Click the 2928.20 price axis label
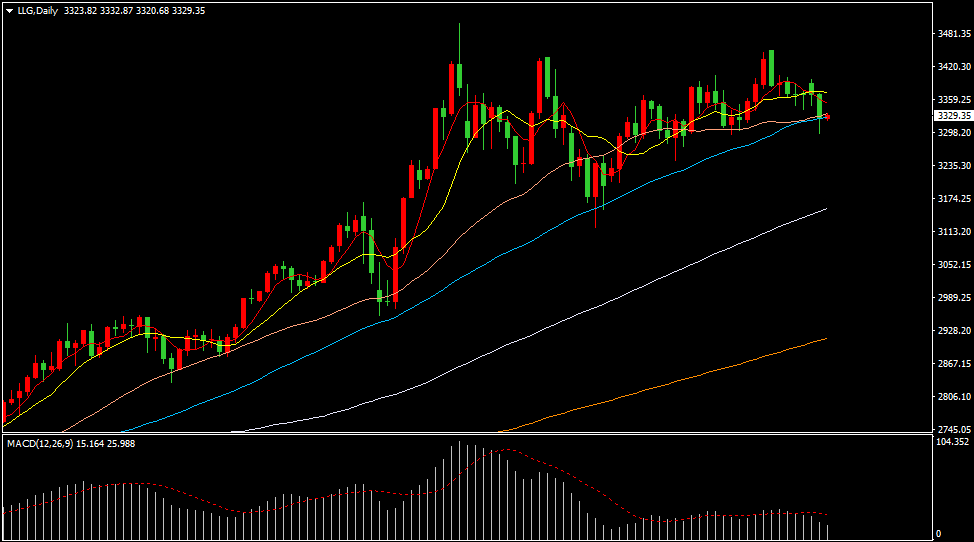 pyautogui.click(x=954, y=331)
